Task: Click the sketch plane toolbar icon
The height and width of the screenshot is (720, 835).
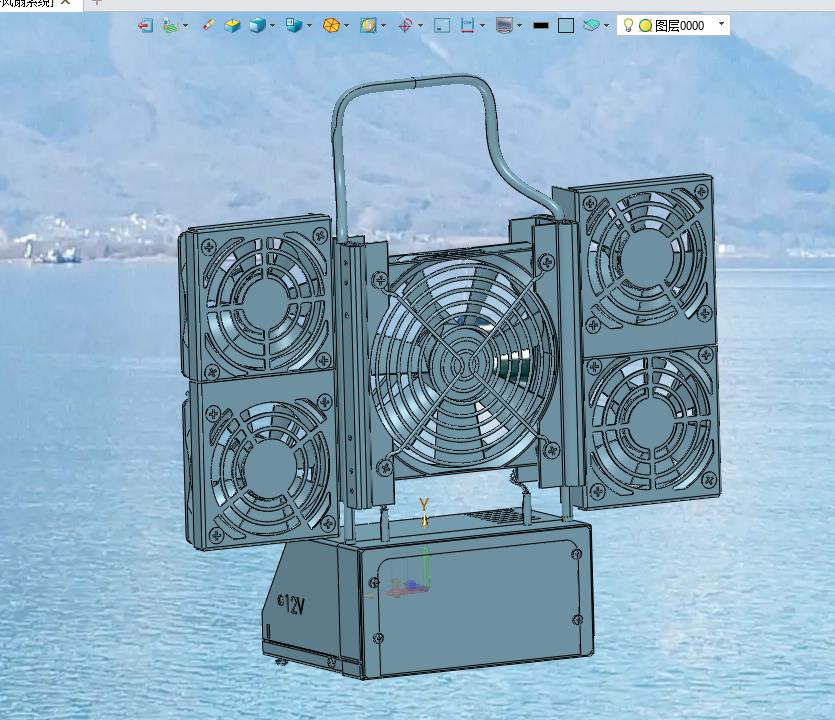Action: coord(170,25)
